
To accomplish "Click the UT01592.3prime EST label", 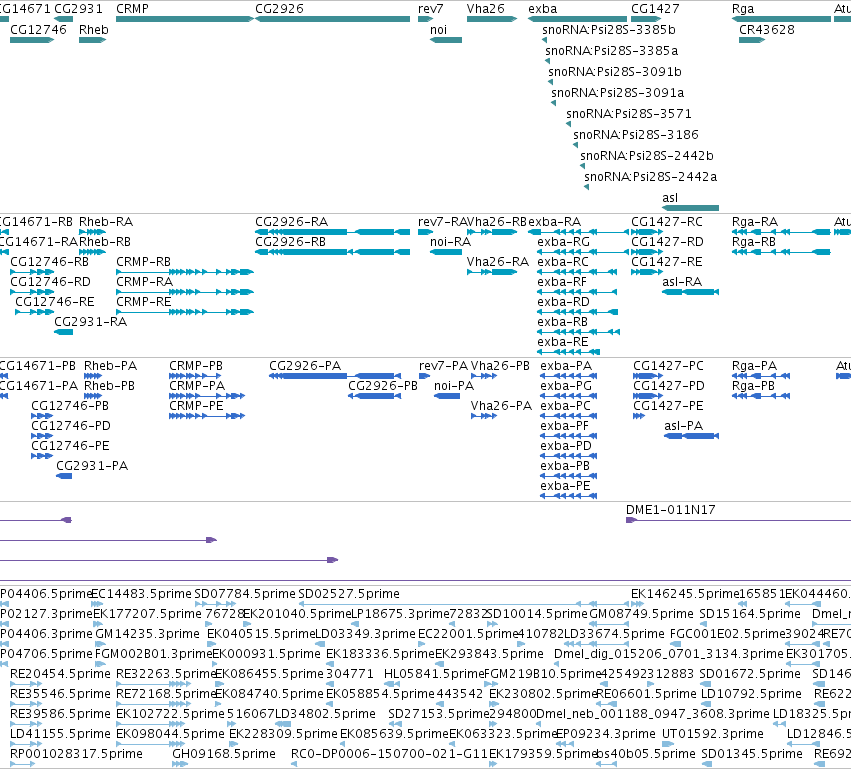I will coord(713,734).
